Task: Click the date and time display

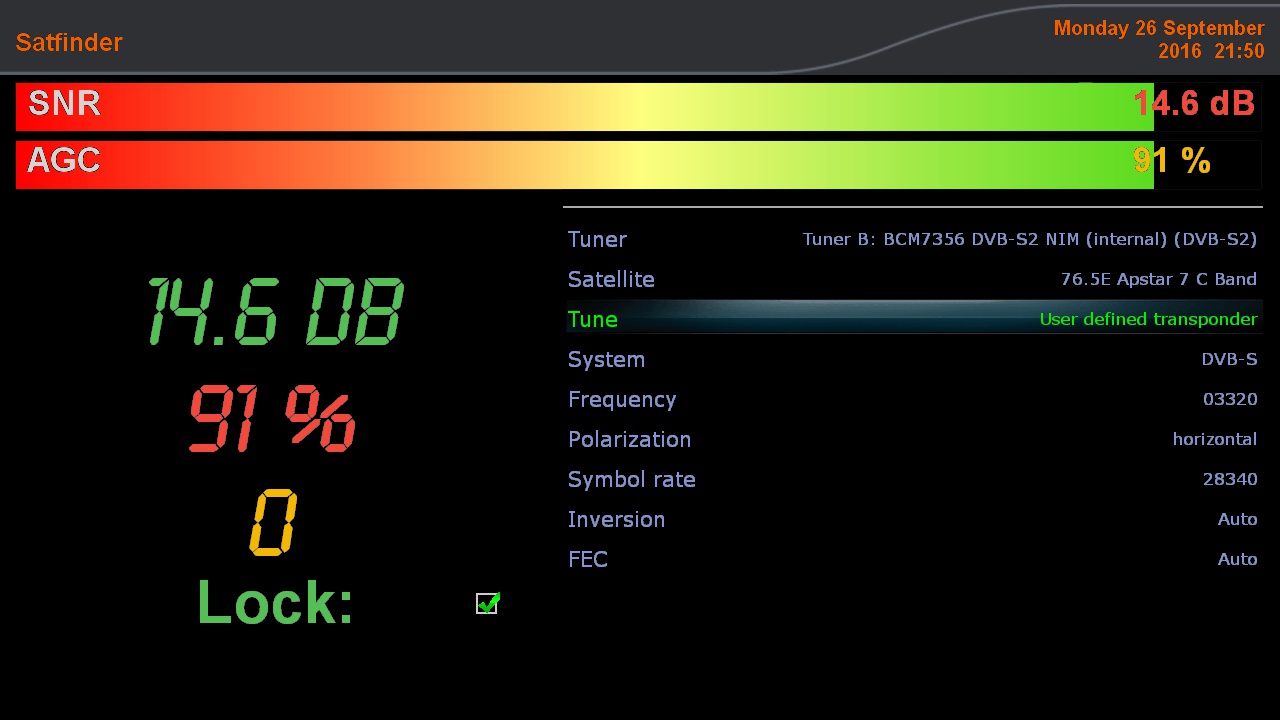Action: pos(1158,39)
